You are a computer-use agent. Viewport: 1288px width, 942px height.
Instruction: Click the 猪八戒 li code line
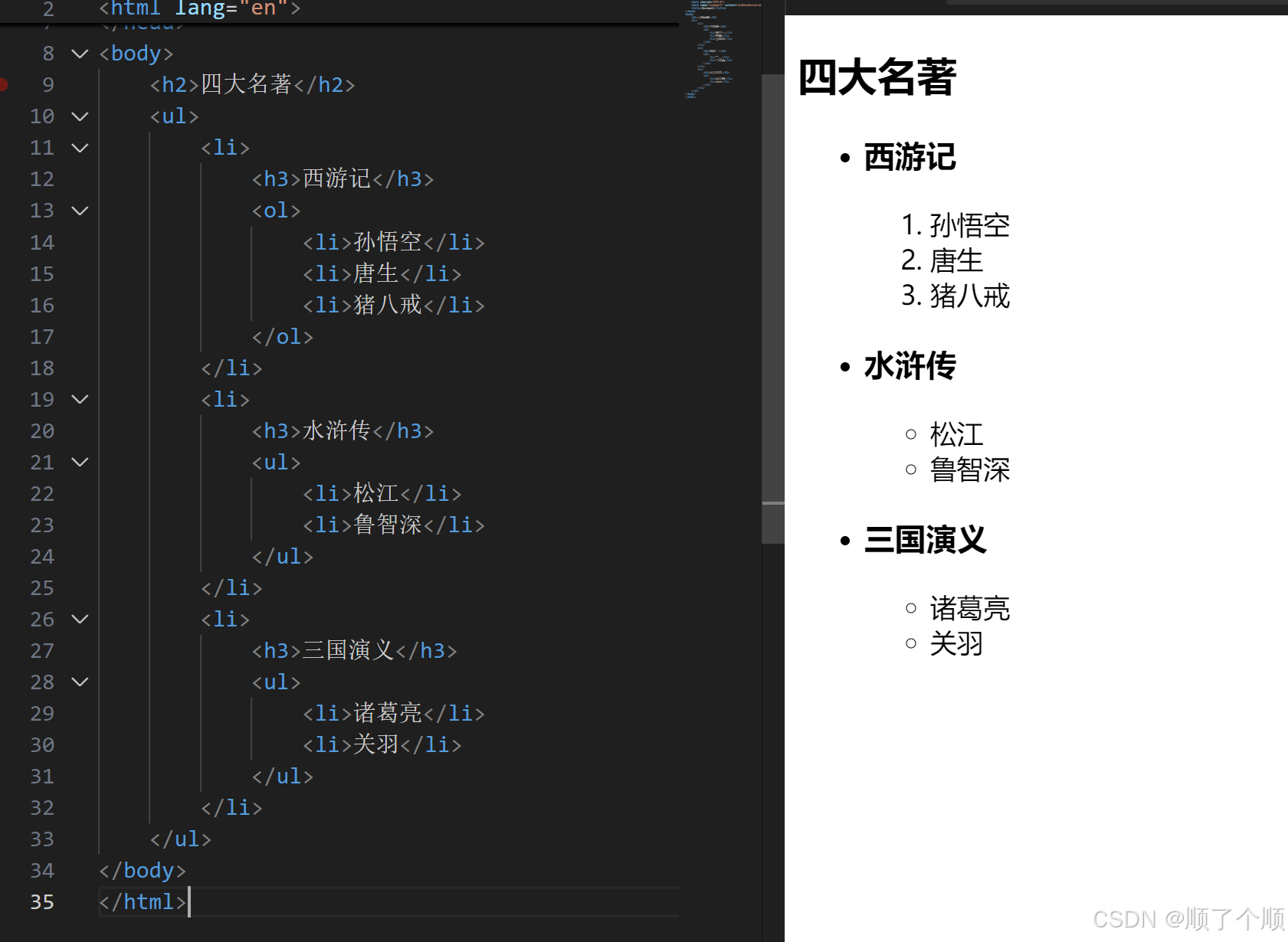(x=394, y=305)
